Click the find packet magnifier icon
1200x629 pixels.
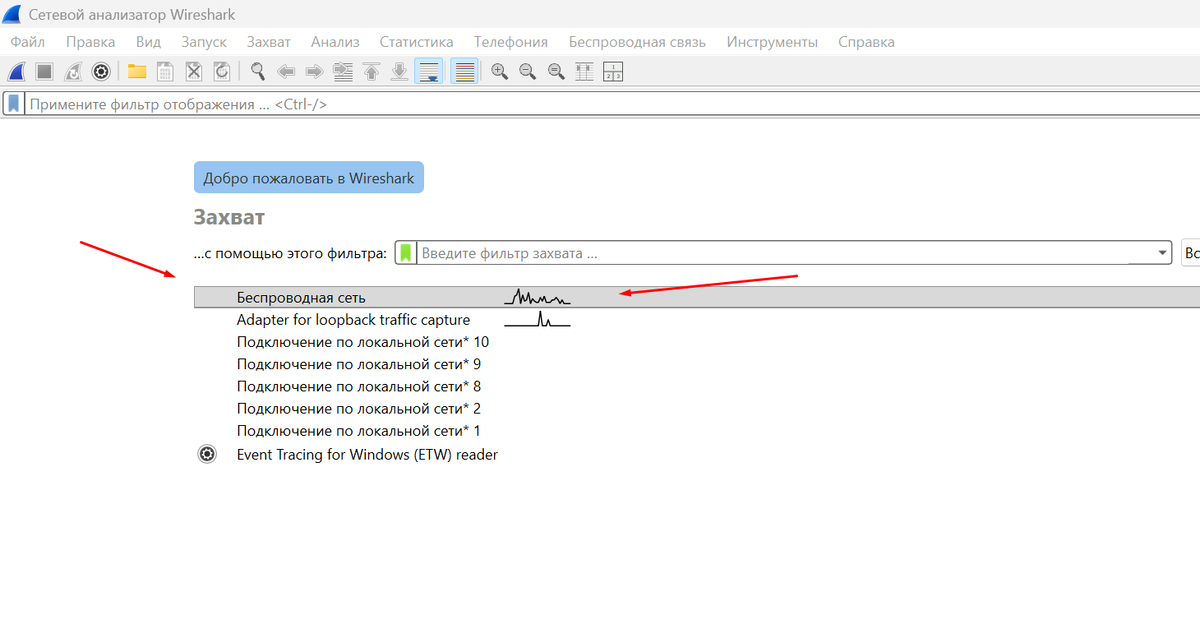click(258, 72)
